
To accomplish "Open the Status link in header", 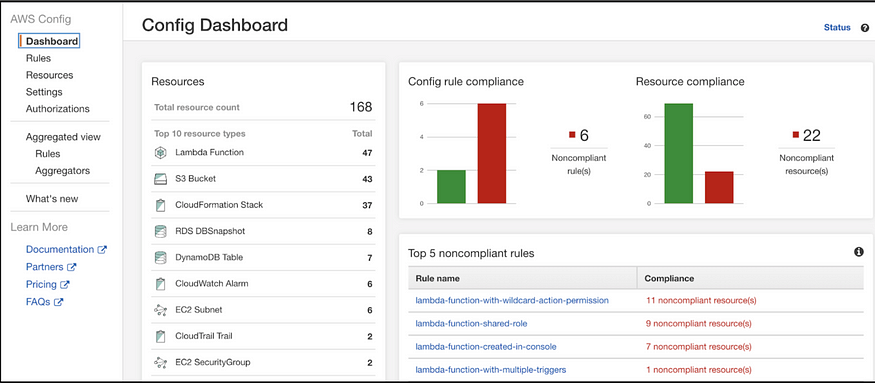I will tap(837, 27).
